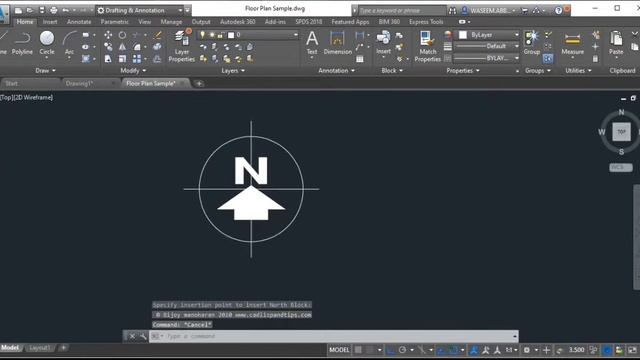Expand the Modify panel
Viewport: 640px width, 360px height.
(x=133, y=71)
